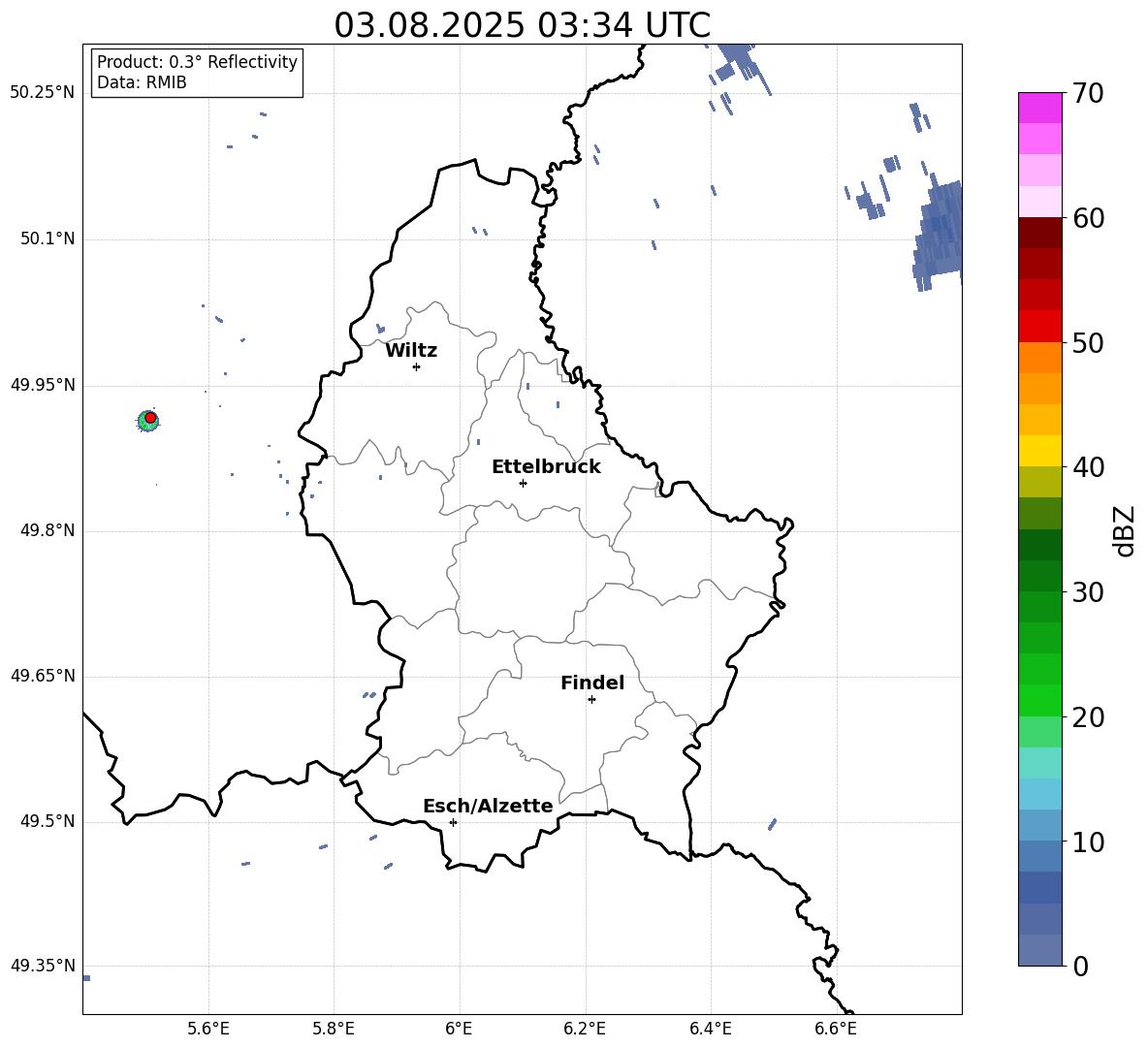The height and width of the screenshot is (1048, 1148).
Task: Click the 50.25°N latitude label
Action: click(43, 93)
